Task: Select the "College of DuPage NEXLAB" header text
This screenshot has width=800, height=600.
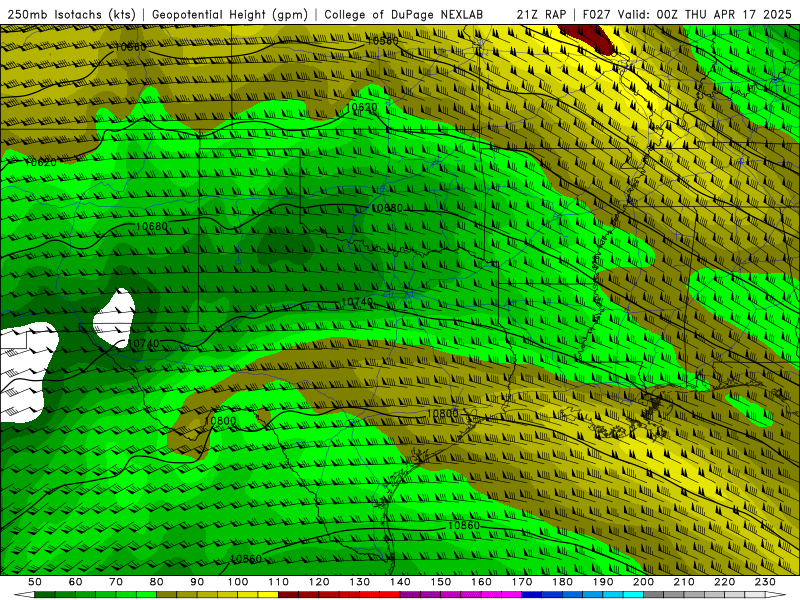Action: click(403, 15)
